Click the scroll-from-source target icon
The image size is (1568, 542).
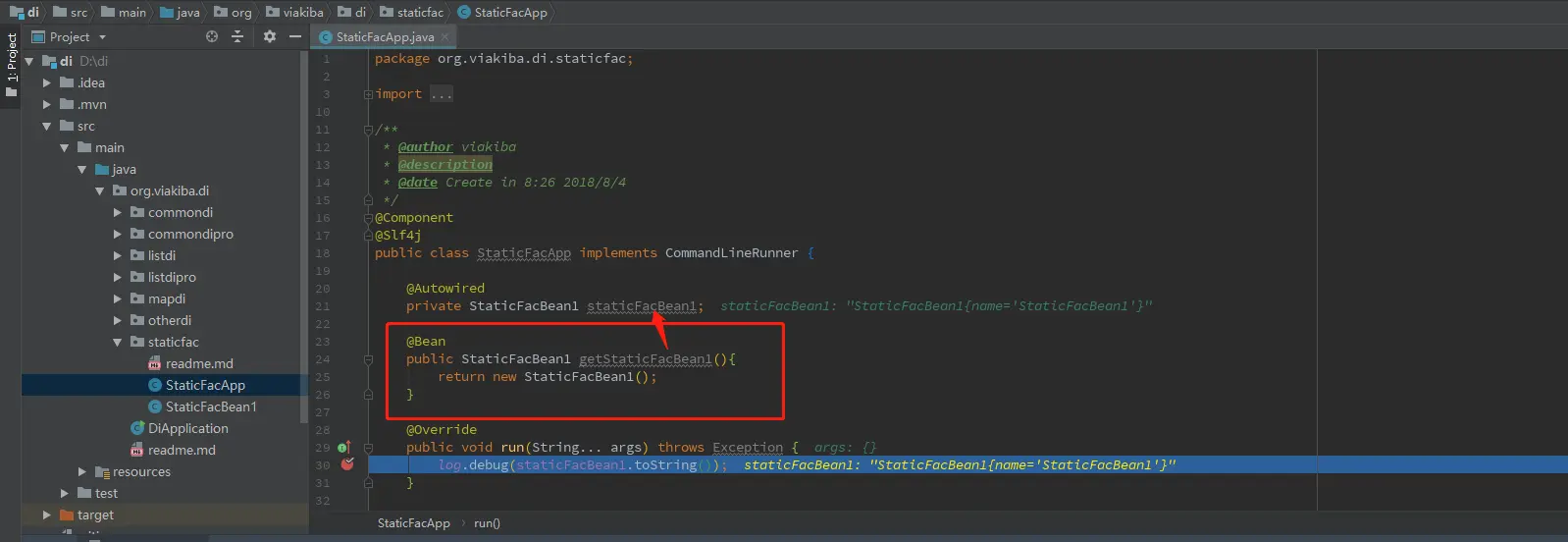click(x=212, y=36)
